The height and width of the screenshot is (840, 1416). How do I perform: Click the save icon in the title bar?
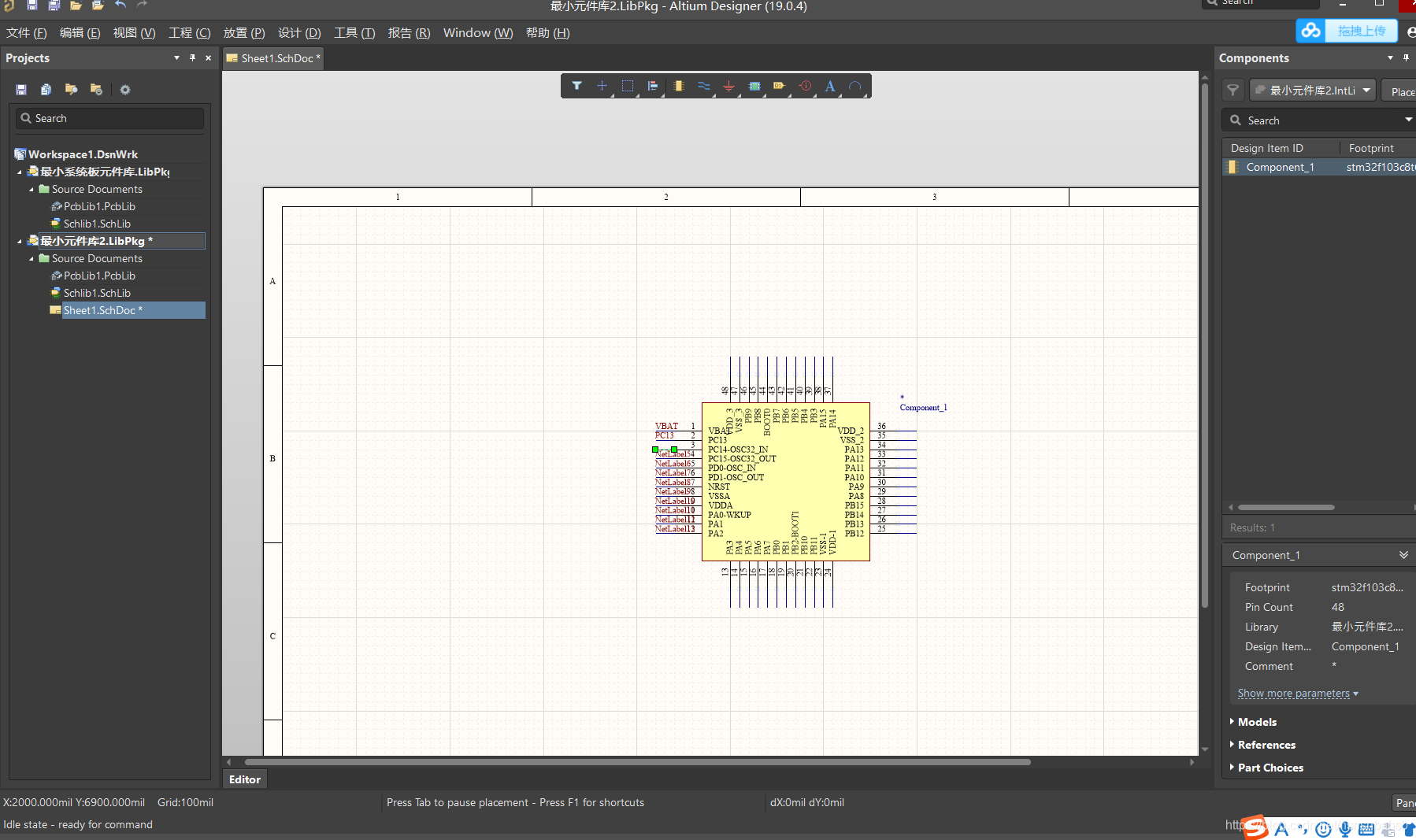[x=32, y=5]
